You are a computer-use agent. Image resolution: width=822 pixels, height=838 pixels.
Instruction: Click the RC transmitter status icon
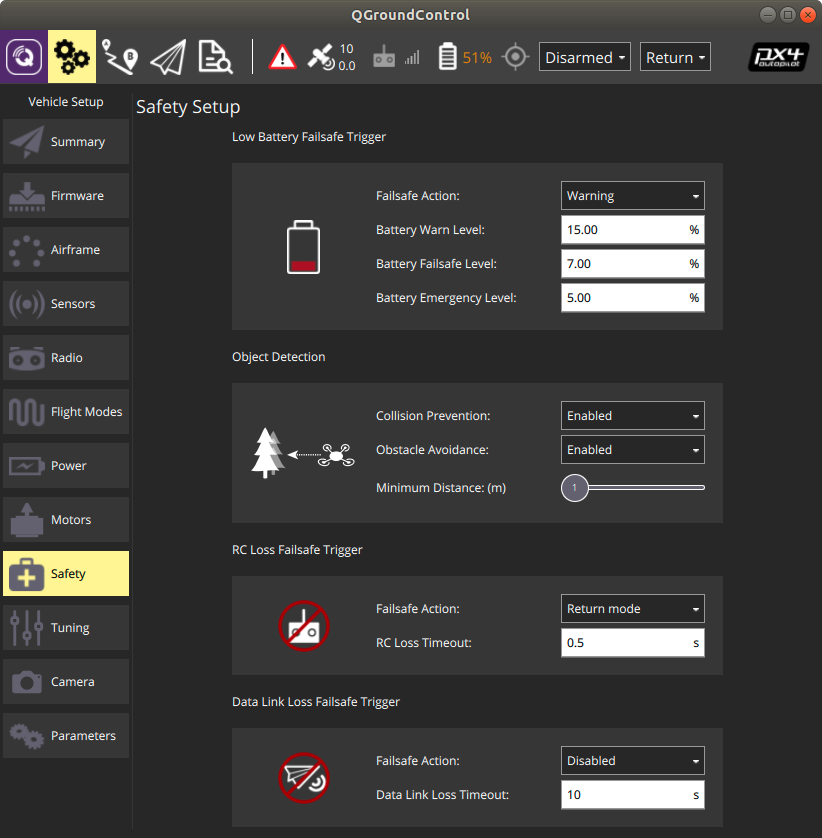(x=384, y=57)
